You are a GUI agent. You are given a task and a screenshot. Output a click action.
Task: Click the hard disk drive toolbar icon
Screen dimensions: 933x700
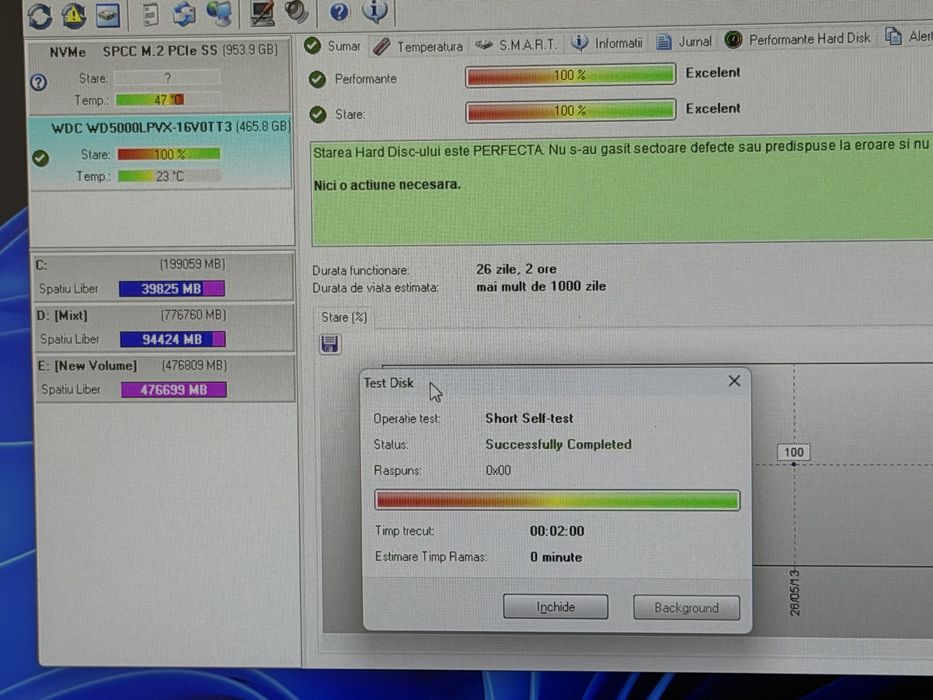click(x=108, y=15)
